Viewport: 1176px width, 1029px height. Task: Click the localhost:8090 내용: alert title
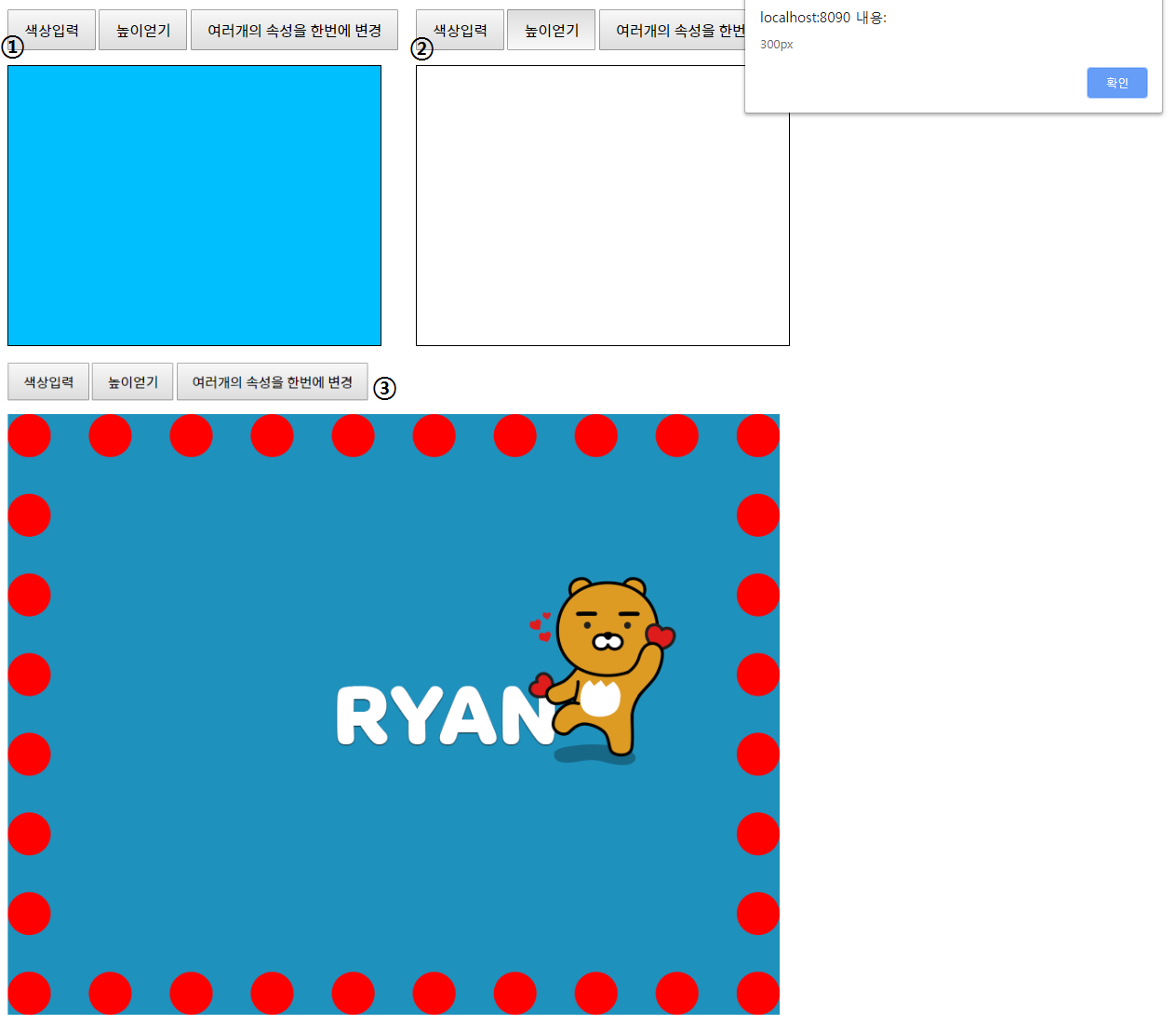(x=823, y=18)
